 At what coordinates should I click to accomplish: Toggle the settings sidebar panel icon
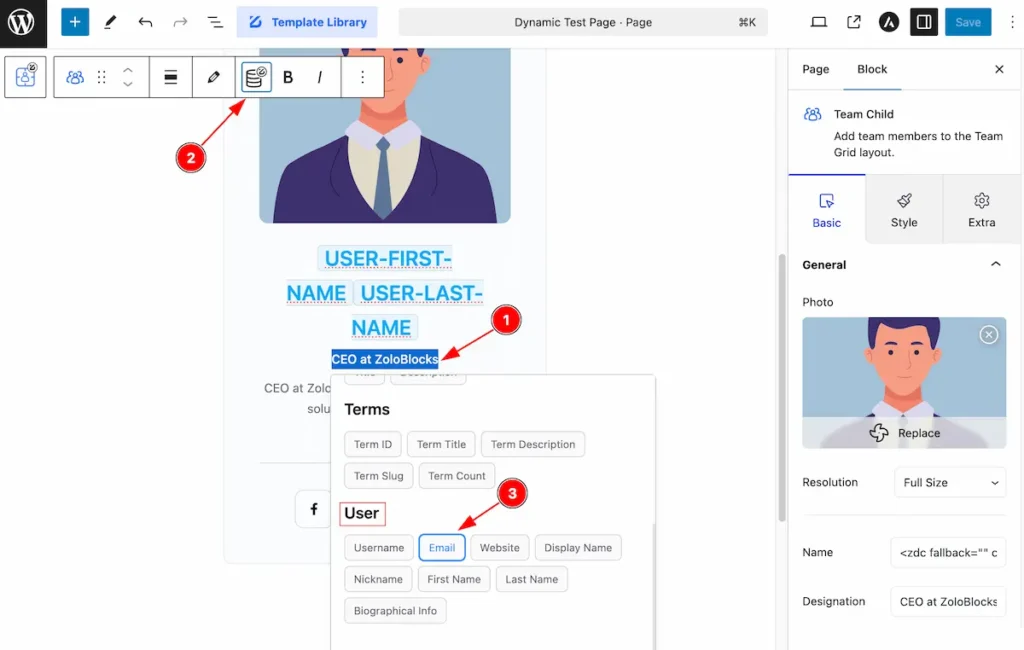coord(924,22)
